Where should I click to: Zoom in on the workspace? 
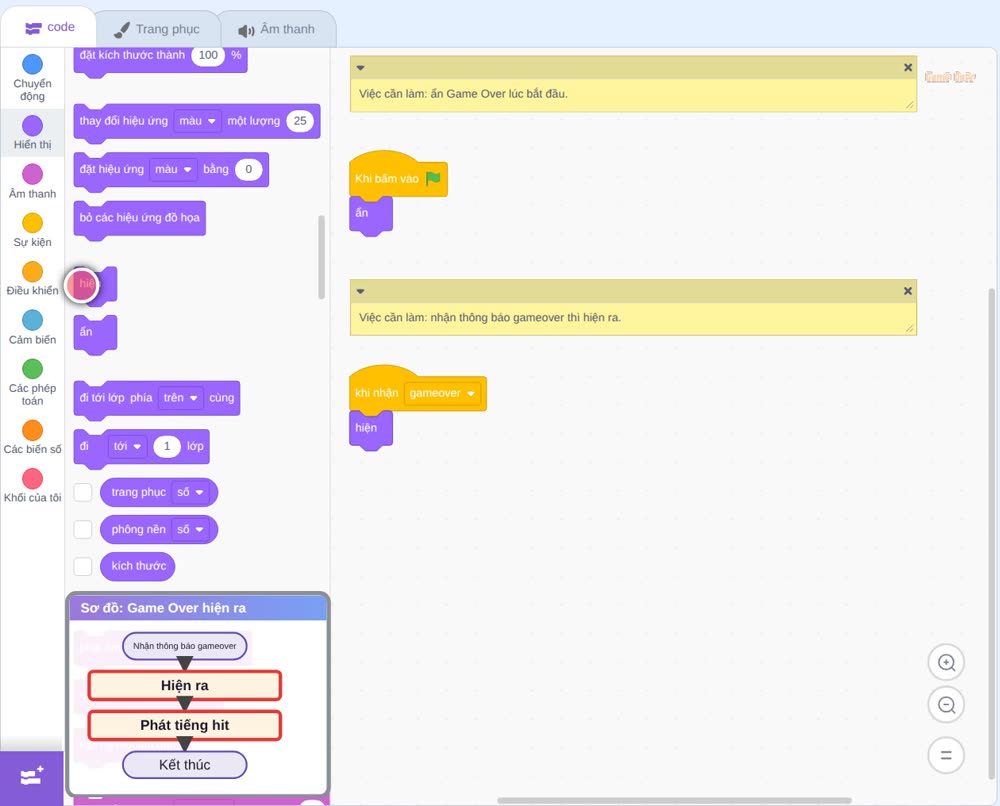946,663
